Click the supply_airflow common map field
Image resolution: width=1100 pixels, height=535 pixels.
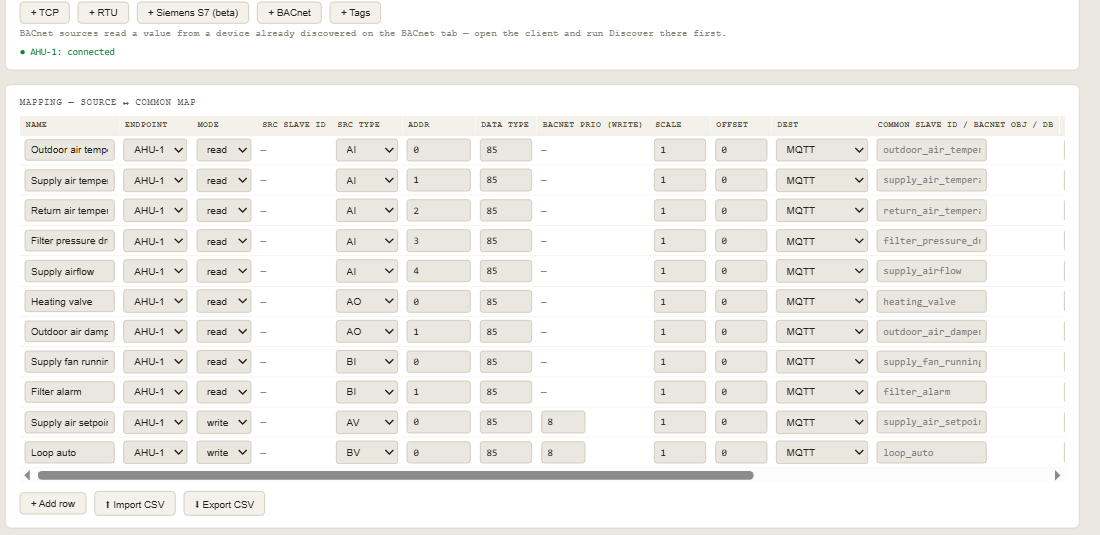point(931,271)
